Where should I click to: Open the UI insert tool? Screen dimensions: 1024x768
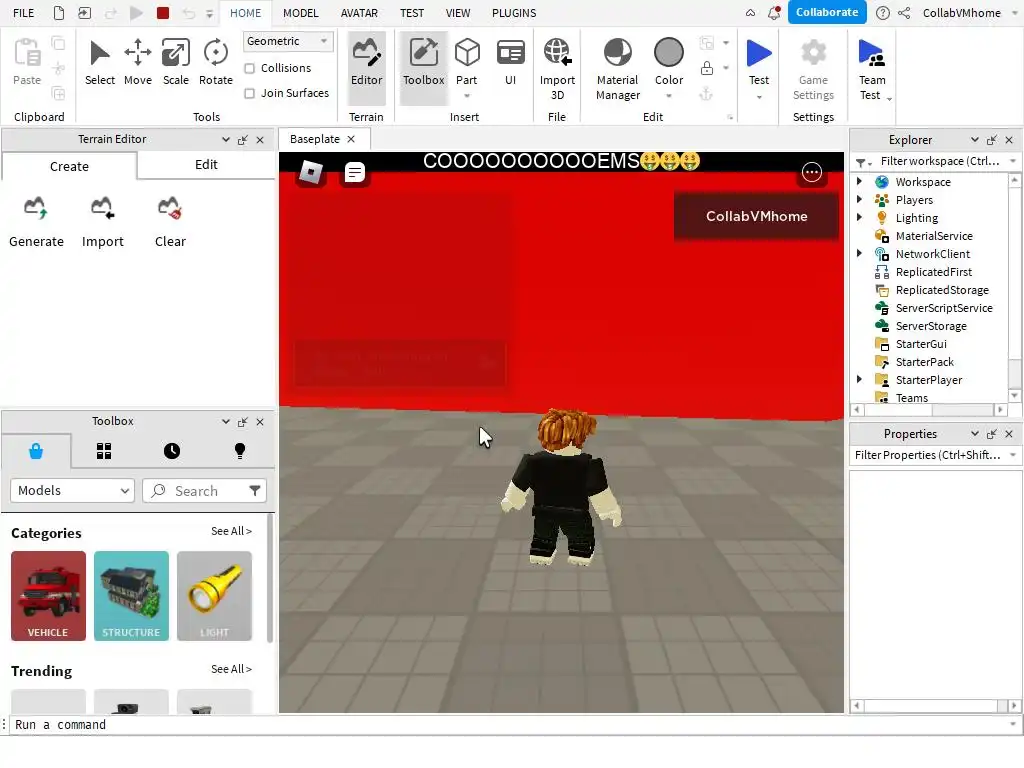click(510, 63)
